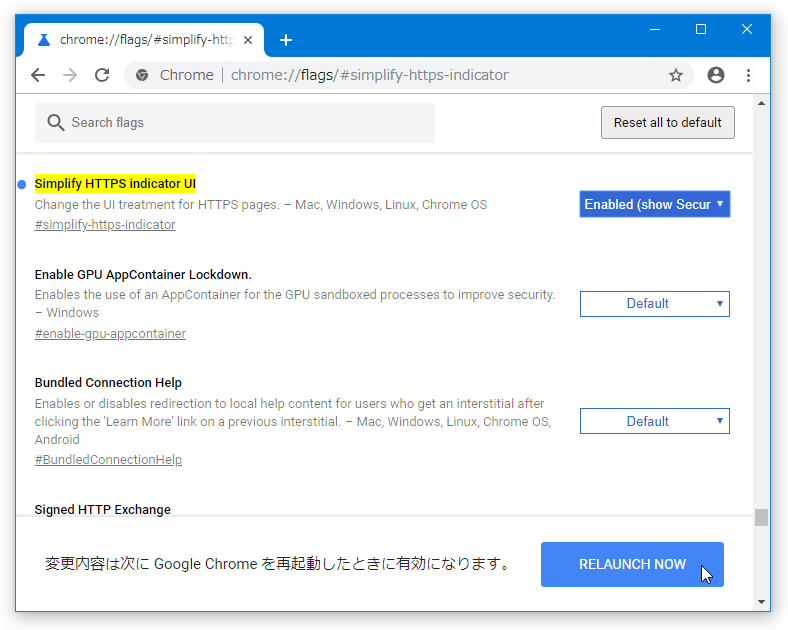
Task: Click the forward navigation arrow
Action: coord(70,75)
